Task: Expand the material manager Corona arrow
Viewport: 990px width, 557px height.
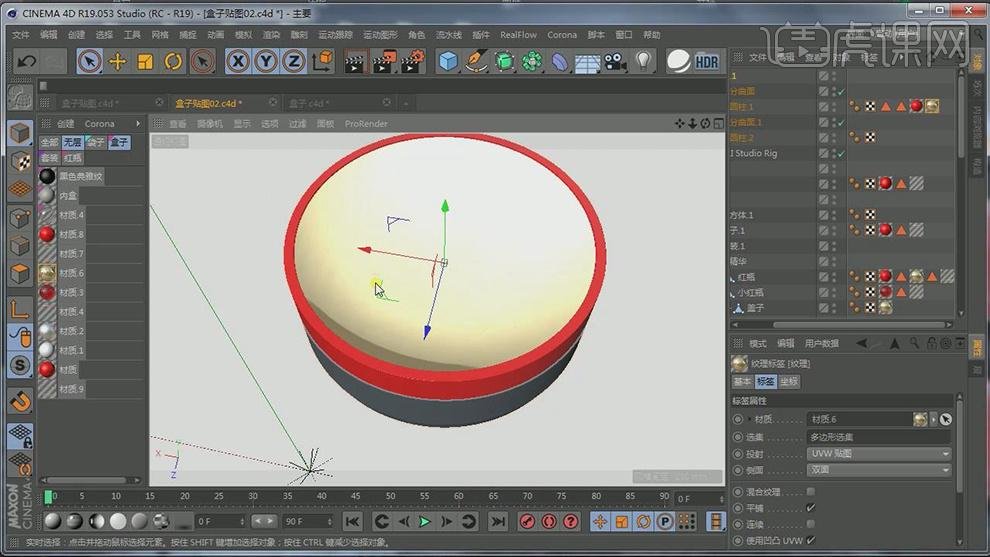Action: 138,124
